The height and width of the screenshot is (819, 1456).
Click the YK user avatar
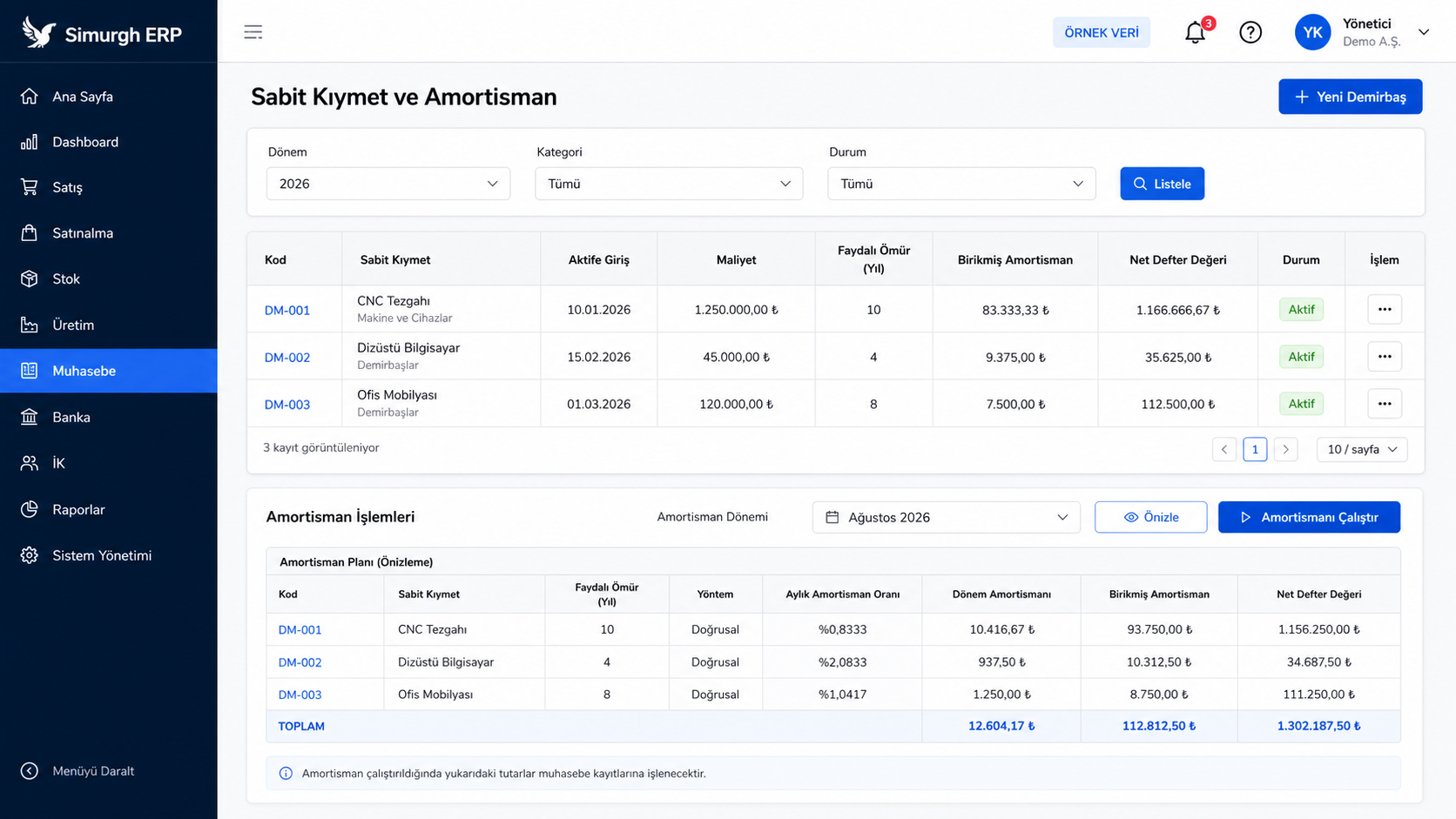[x=1312, y=32]
